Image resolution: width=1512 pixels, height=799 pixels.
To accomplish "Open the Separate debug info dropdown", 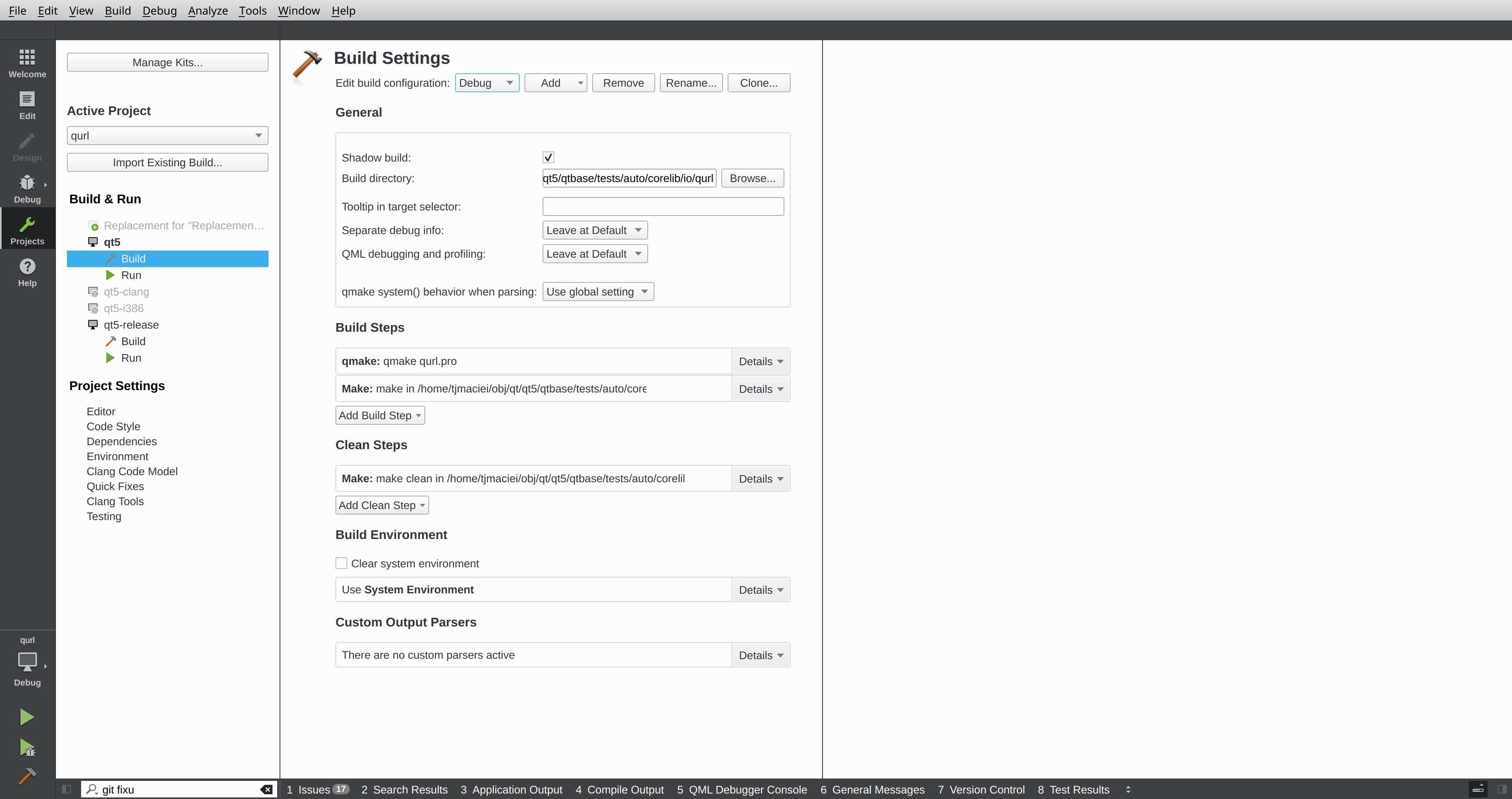I will pos(594,230).
